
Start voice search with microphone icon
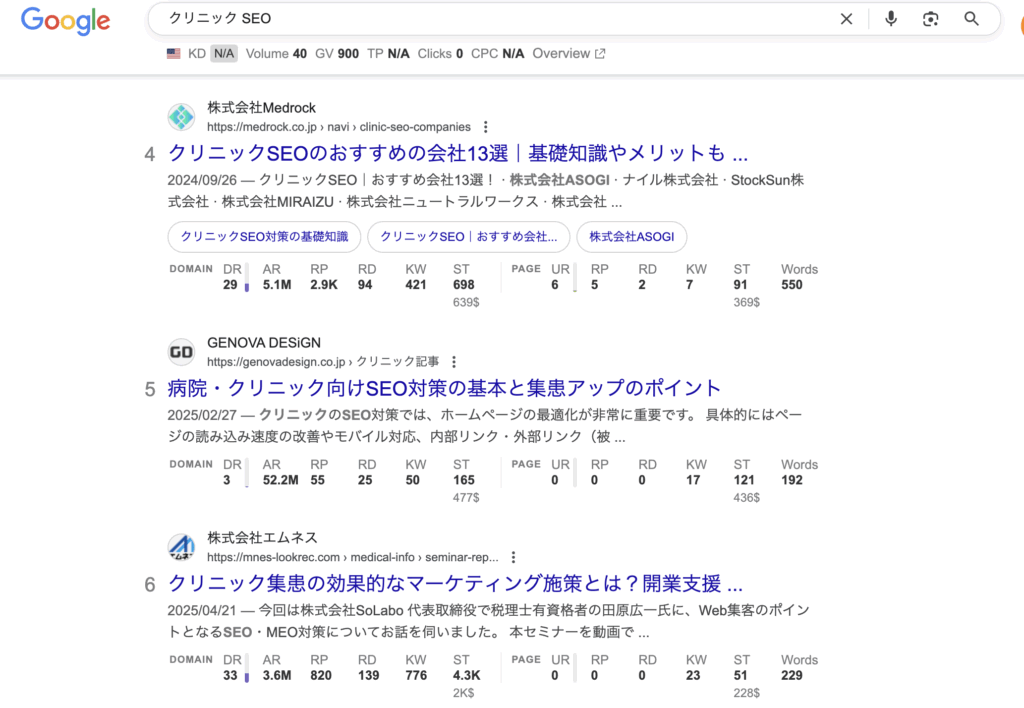tap(891, 19)
